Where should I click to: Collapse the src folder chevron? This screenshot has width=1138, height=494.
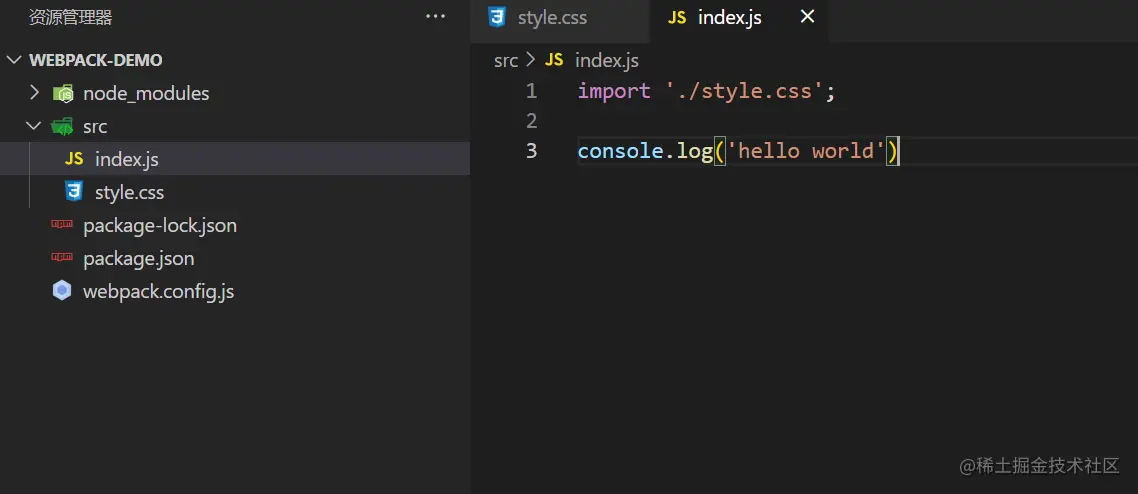click(x=34, y=126)
